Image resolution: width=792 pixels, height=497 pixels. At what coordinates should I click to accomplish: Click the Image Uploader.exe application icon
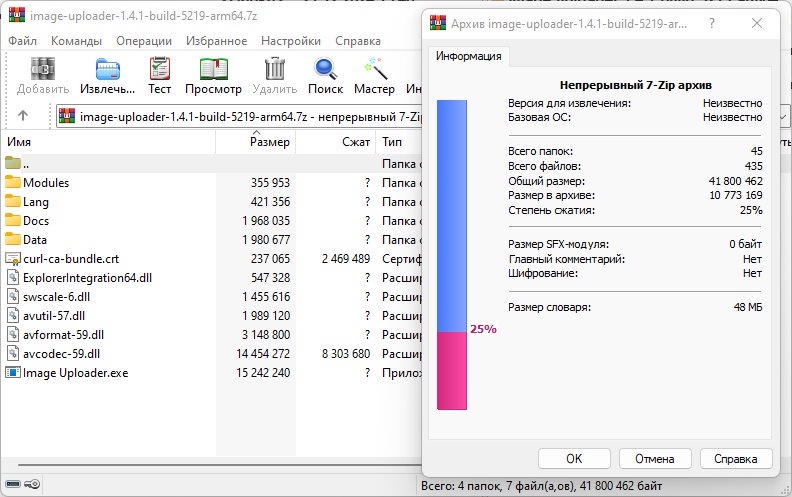coord(13,373)
